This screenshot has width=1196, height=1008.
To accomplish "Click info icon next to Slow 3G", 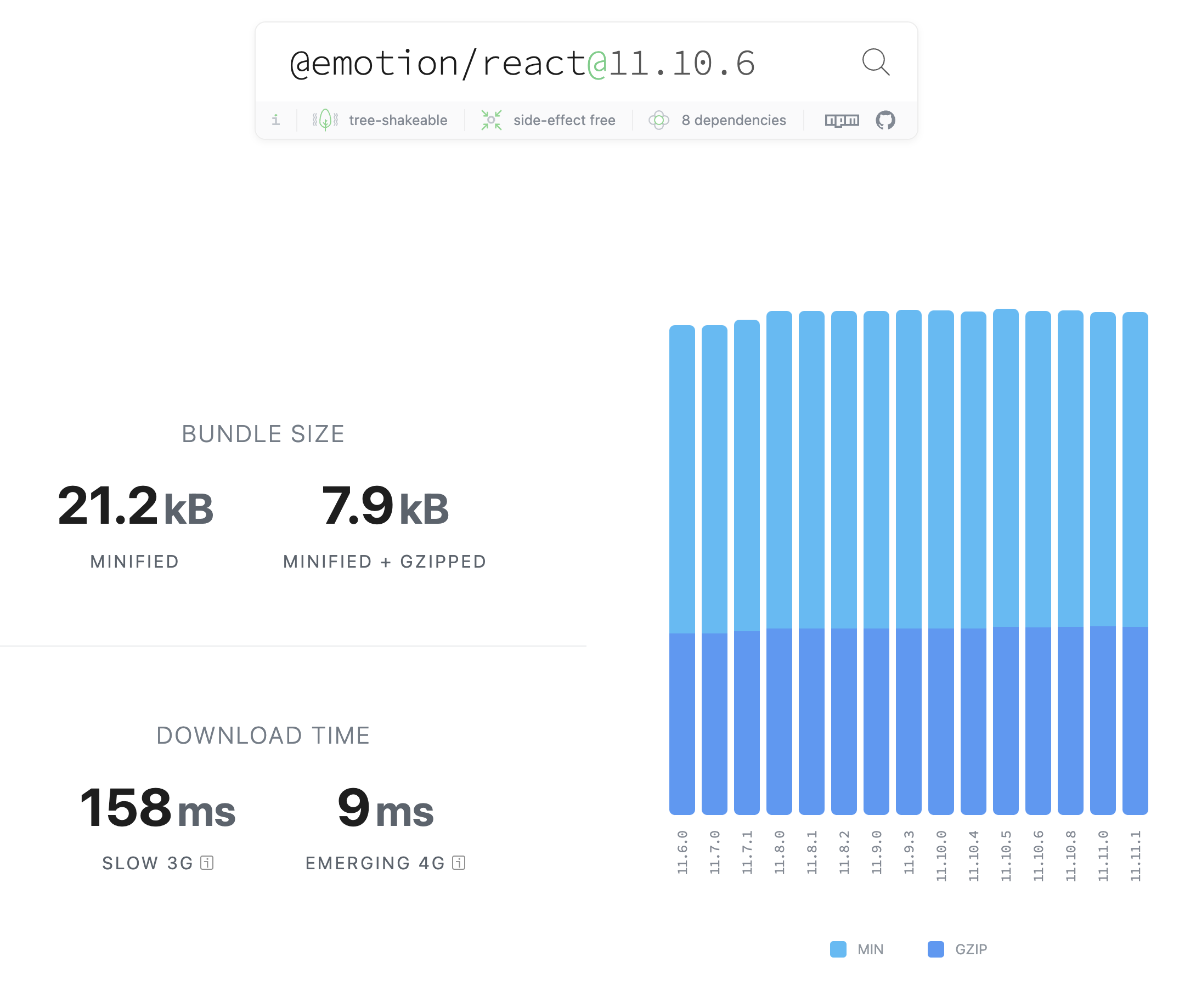I will point(207,862).
